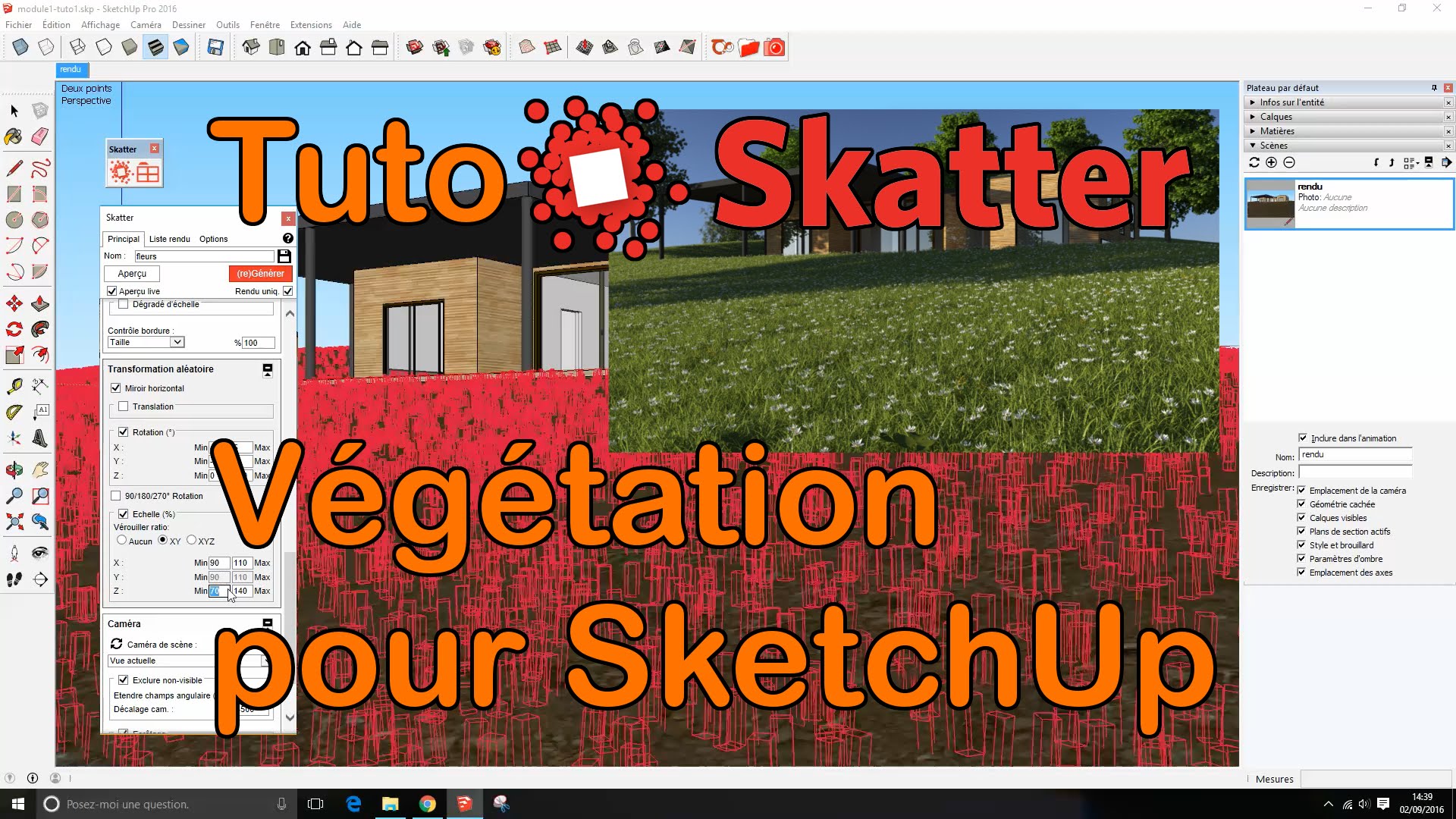Activate the Pan hand tool

point(40,470)
